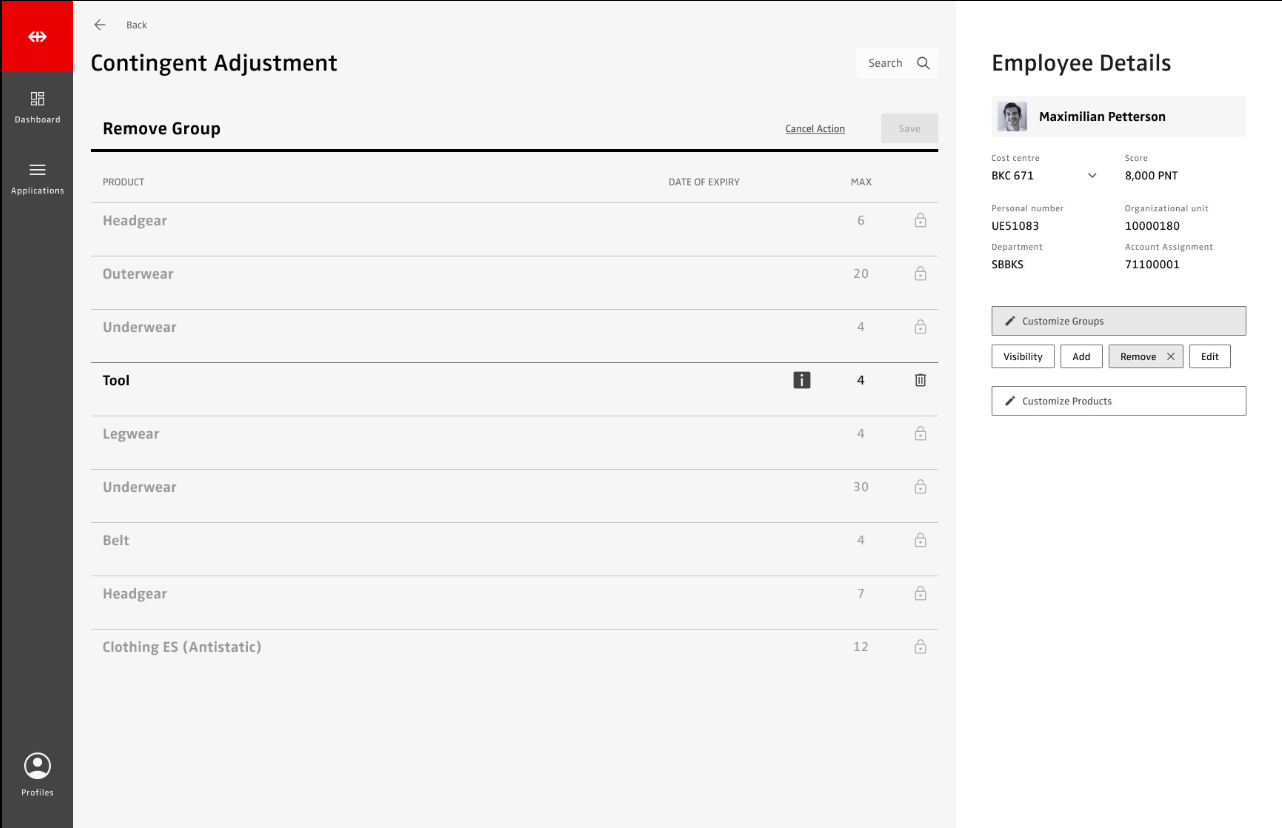Expand Customize Products section

pos(1118,401)
